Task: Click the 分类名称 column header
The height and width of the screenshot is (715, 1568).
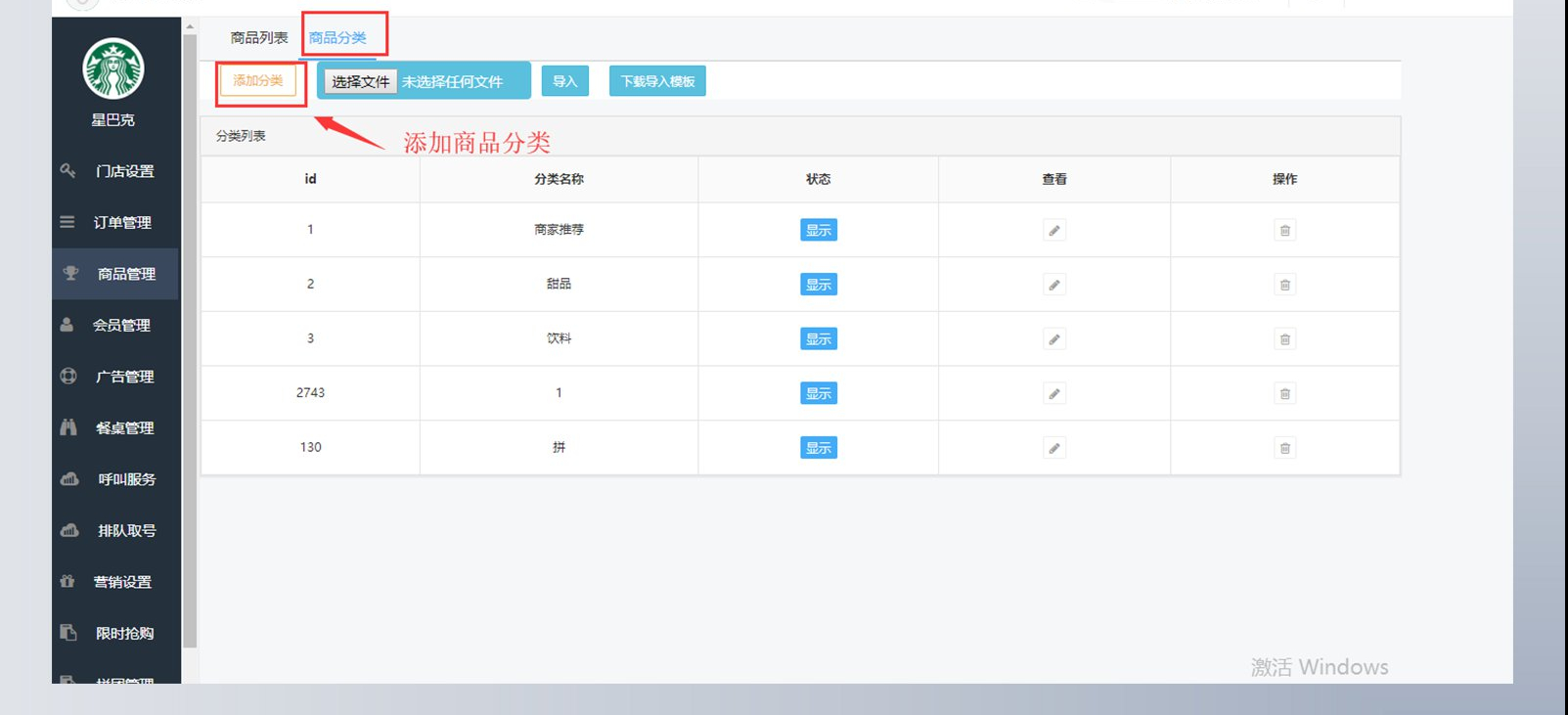Action: pyautogui.click(x=559, y=179)
